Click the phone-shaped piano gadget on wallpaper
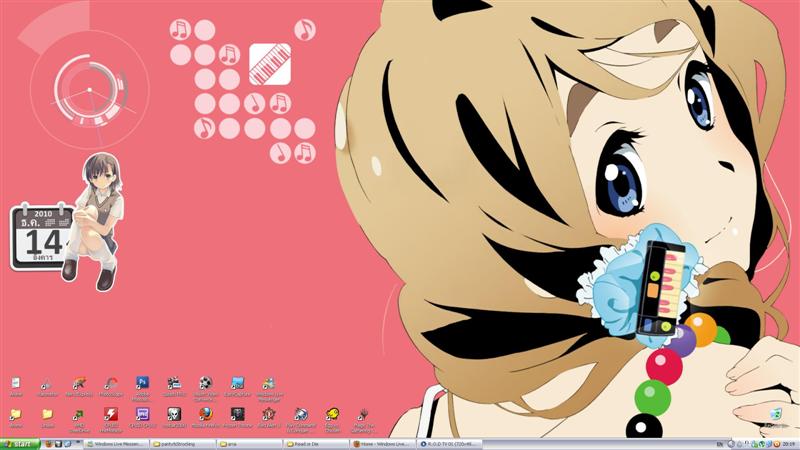This screenshot has width=800, height=450. [x=661, y=287]
